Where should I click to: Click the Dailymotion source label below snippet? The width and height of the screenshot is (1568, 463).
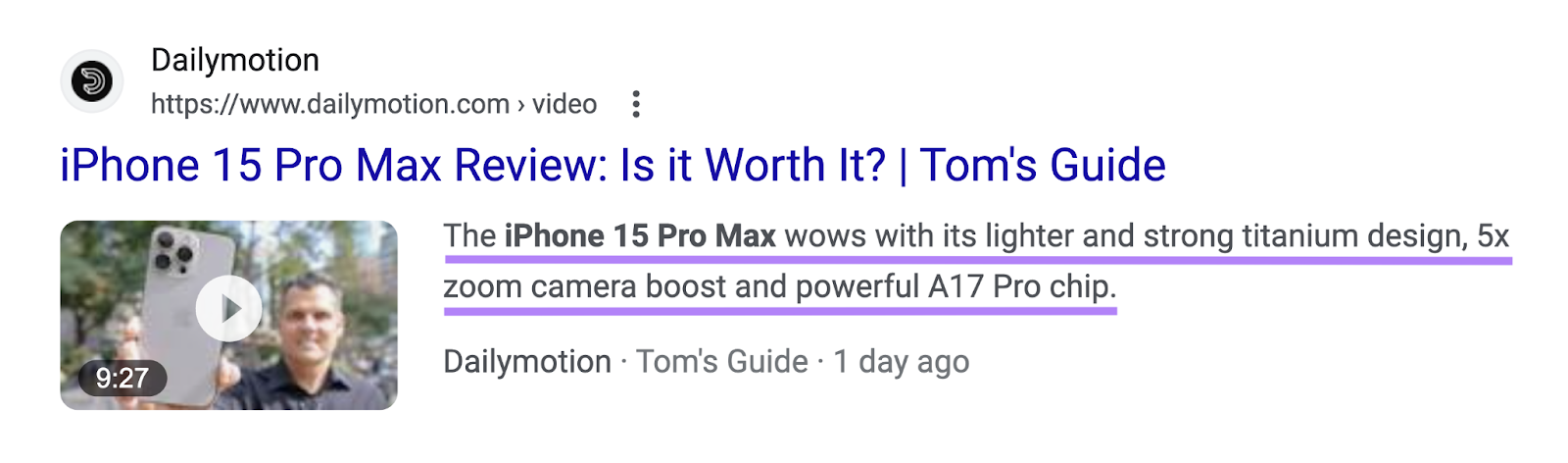pyautogui.click(x=526, y=362)
